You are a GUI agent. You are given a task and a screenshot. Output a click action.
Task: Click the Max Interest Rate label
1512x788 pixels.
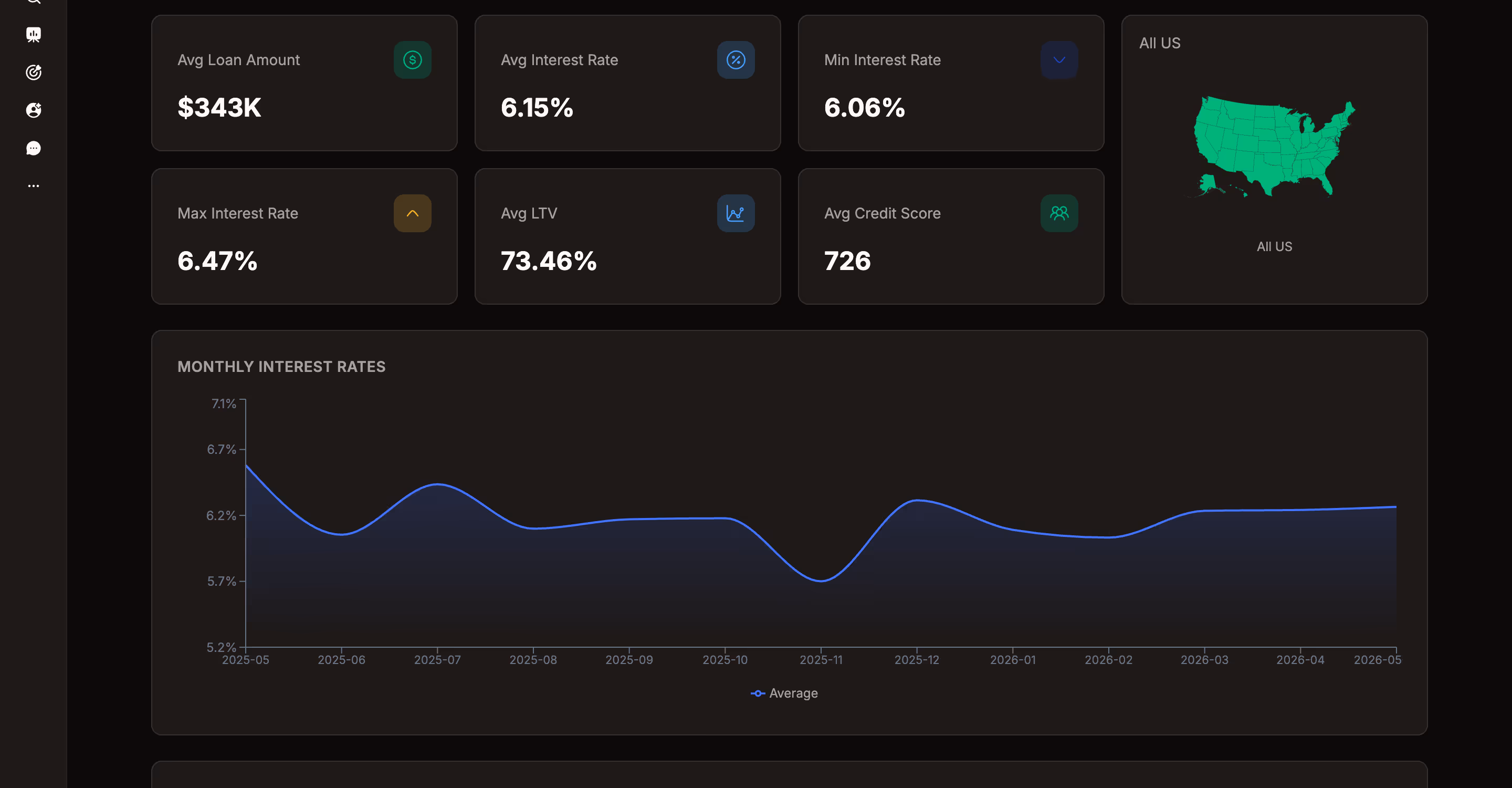238,213
